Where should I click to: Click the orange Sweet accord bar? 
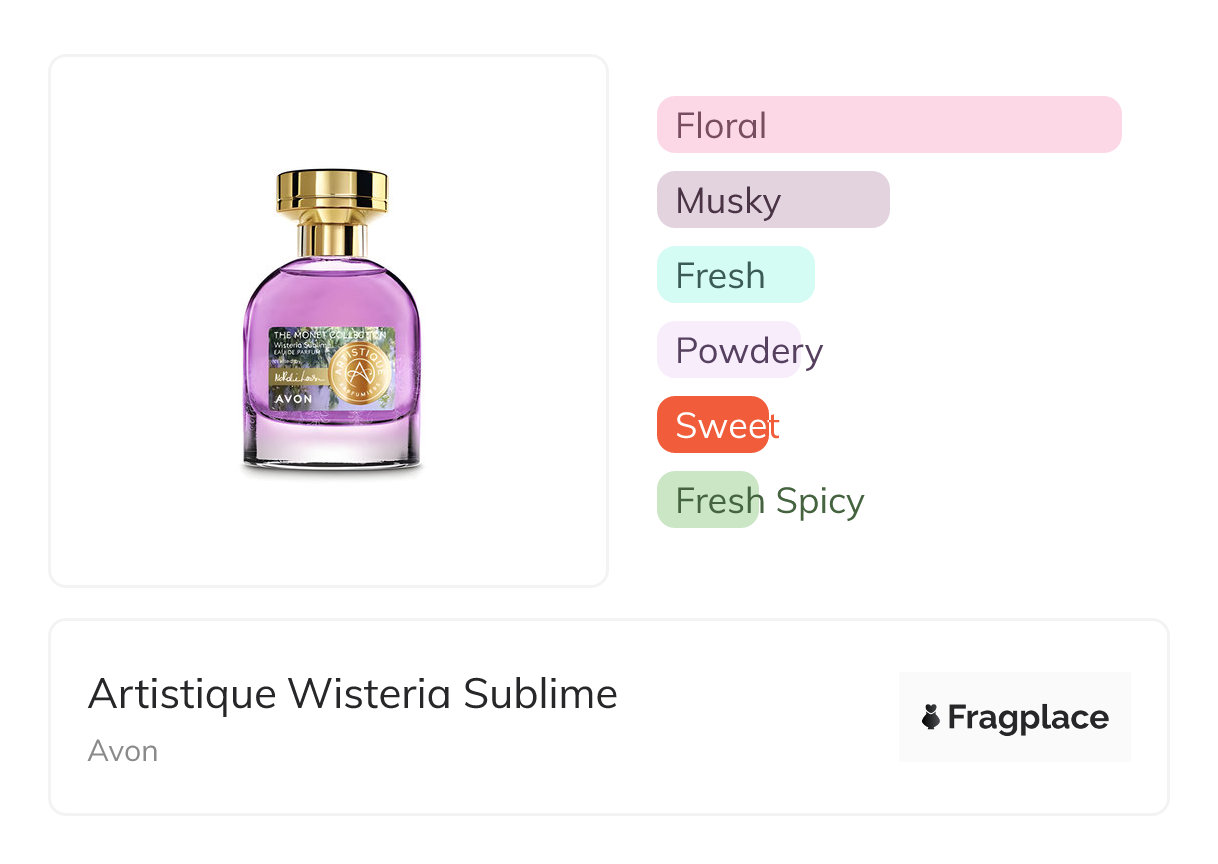pos(712,425)
